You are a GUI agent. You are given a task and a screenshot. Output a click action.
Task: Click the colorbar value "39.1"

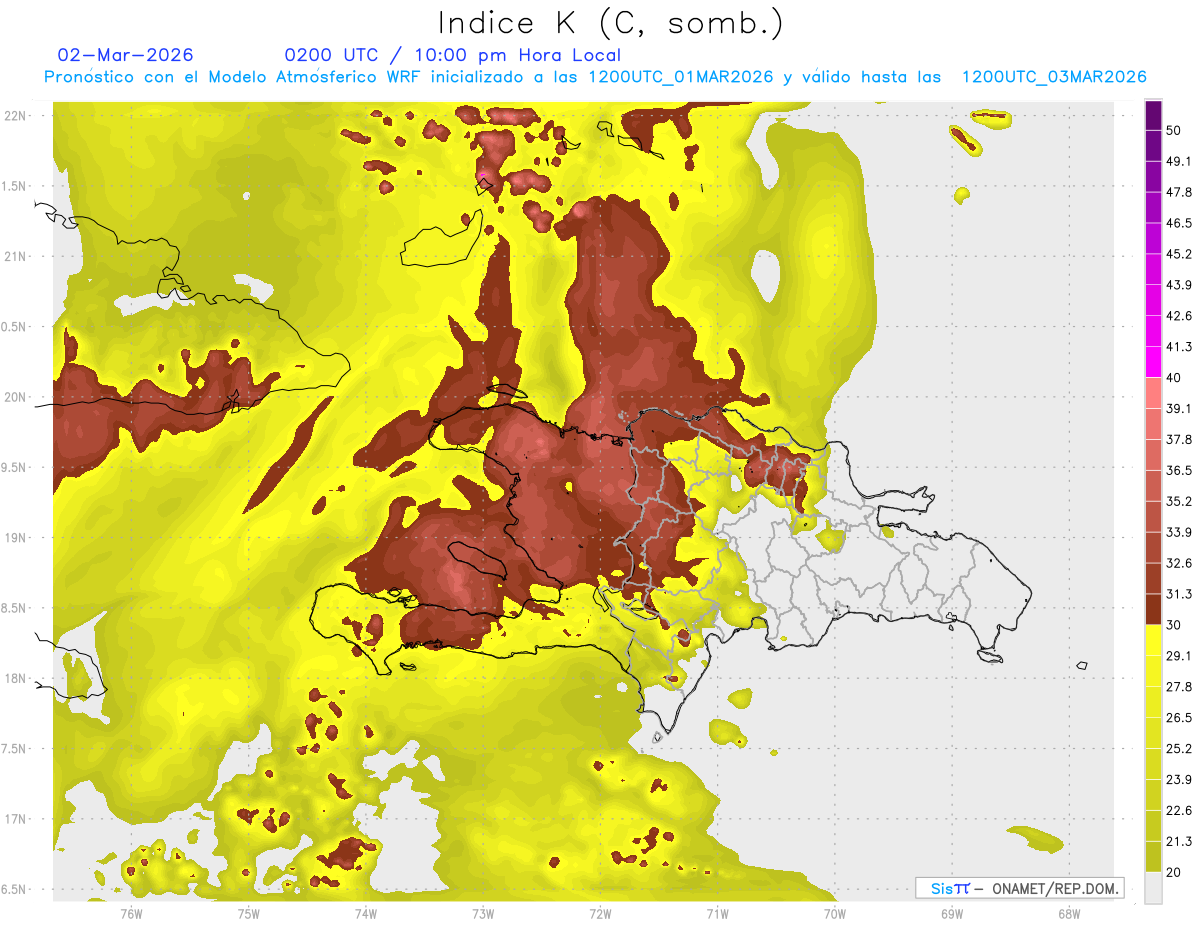1180,408
